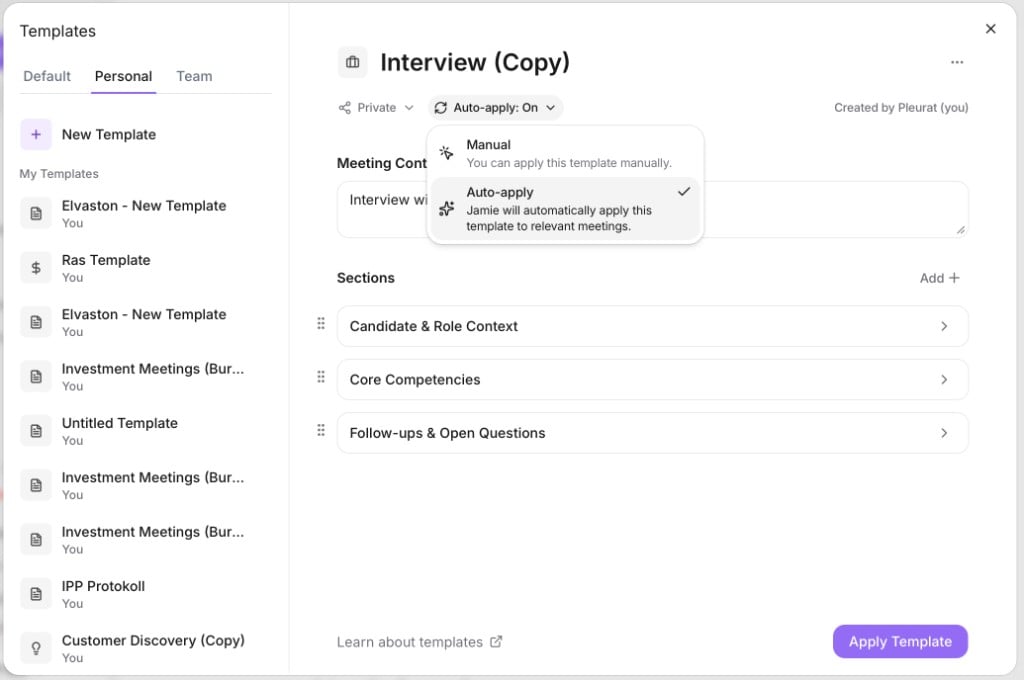
Task: Open the Private visibility dropdown
Action: tap(376, 108)
